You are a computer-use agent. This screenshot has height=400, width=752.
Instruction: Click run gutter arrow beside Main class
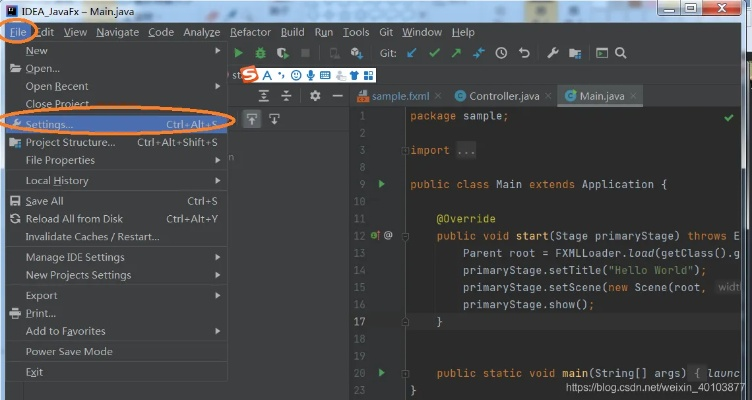[x=381, y=185]
